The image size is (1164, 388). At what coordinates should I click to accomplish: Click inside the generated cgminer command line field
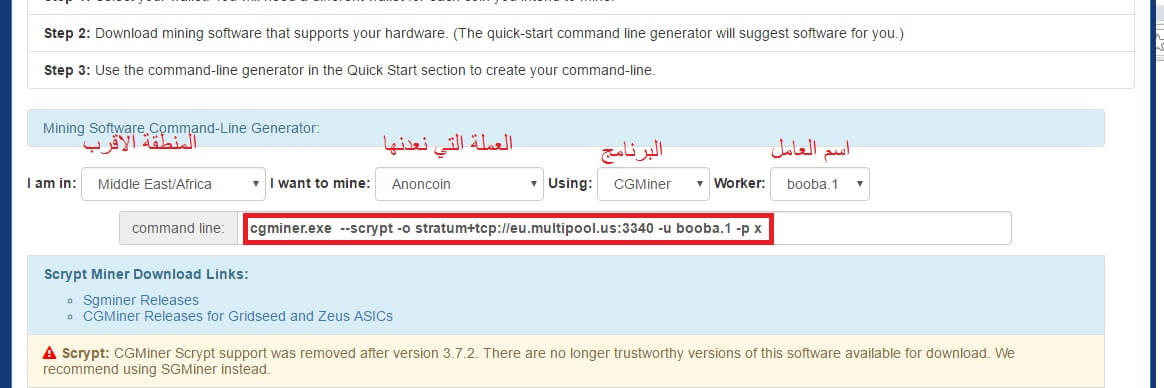click(x=626, y=228)
